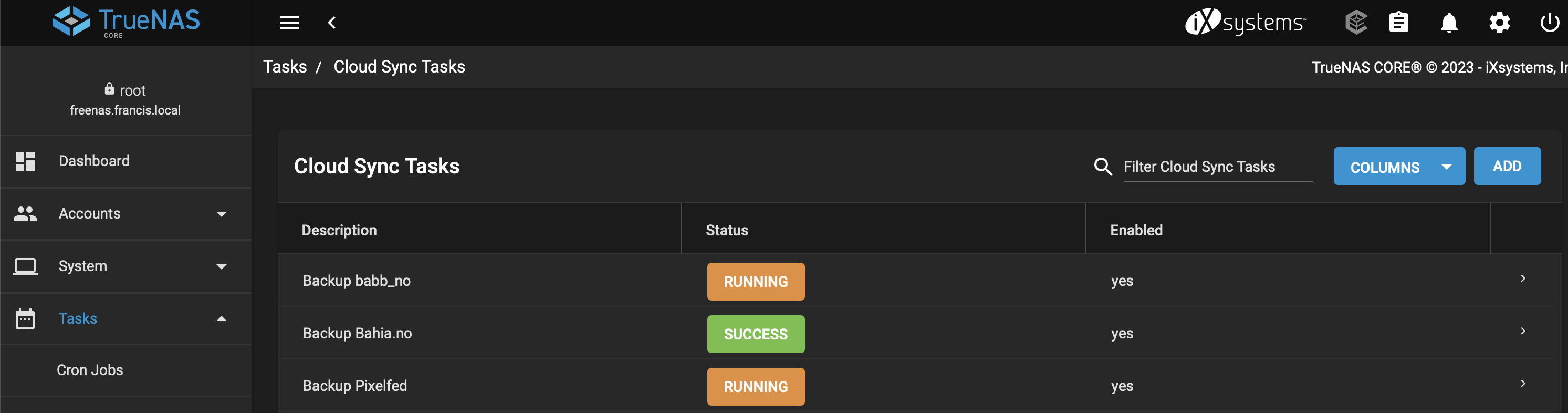Open the task manager clipboard icon

tap(1398, 23)
